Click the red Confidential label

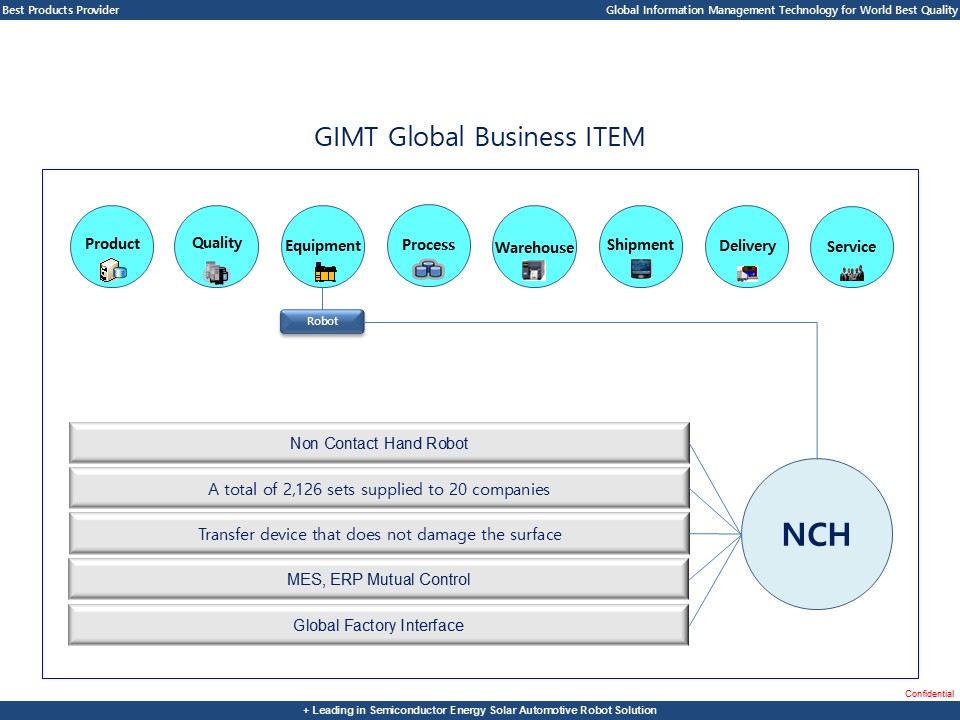point(929,694)
